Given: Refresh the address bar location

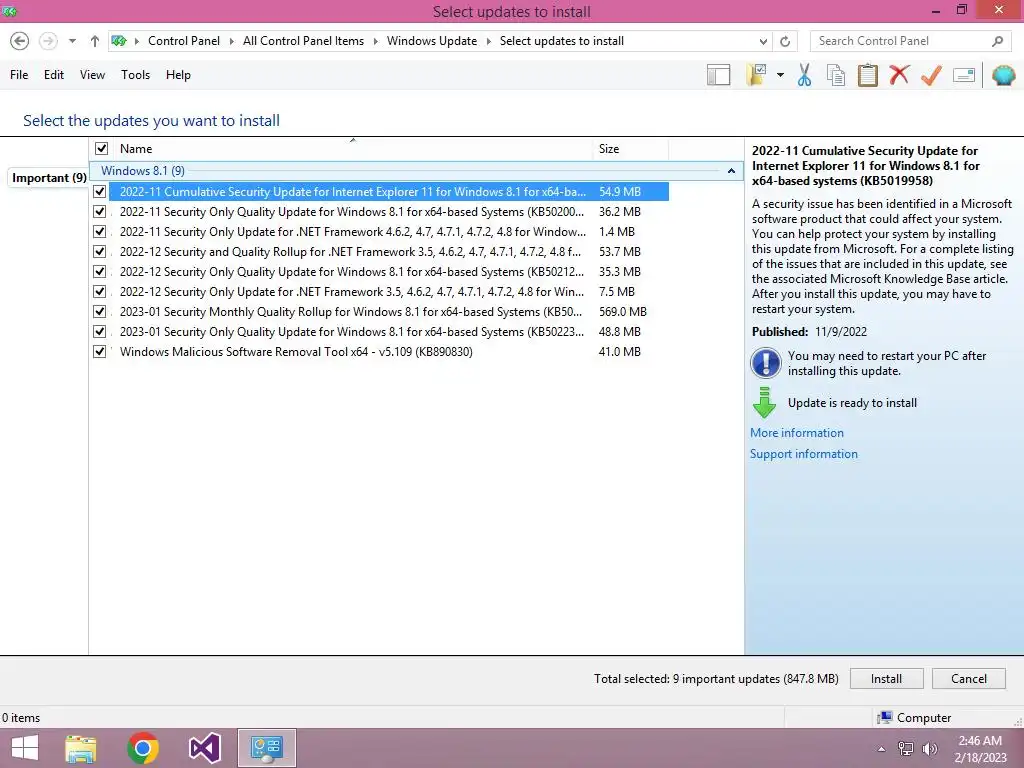Looking at the screenshot, I should [x=785, y=41].
